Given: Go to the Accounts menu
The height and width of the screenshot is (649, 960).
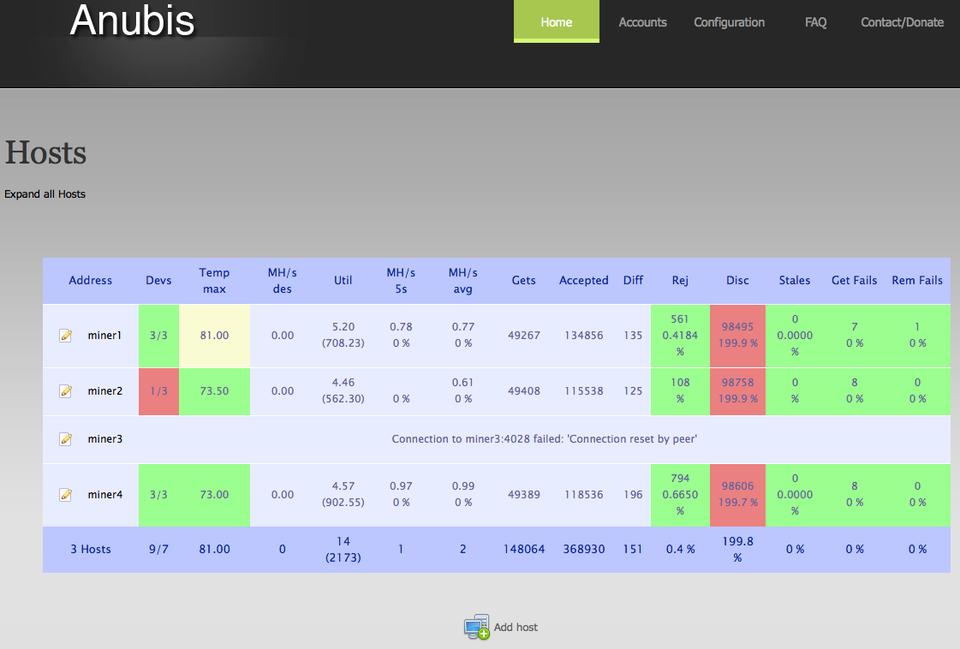Looking at the screenshot, I should 642,22.
